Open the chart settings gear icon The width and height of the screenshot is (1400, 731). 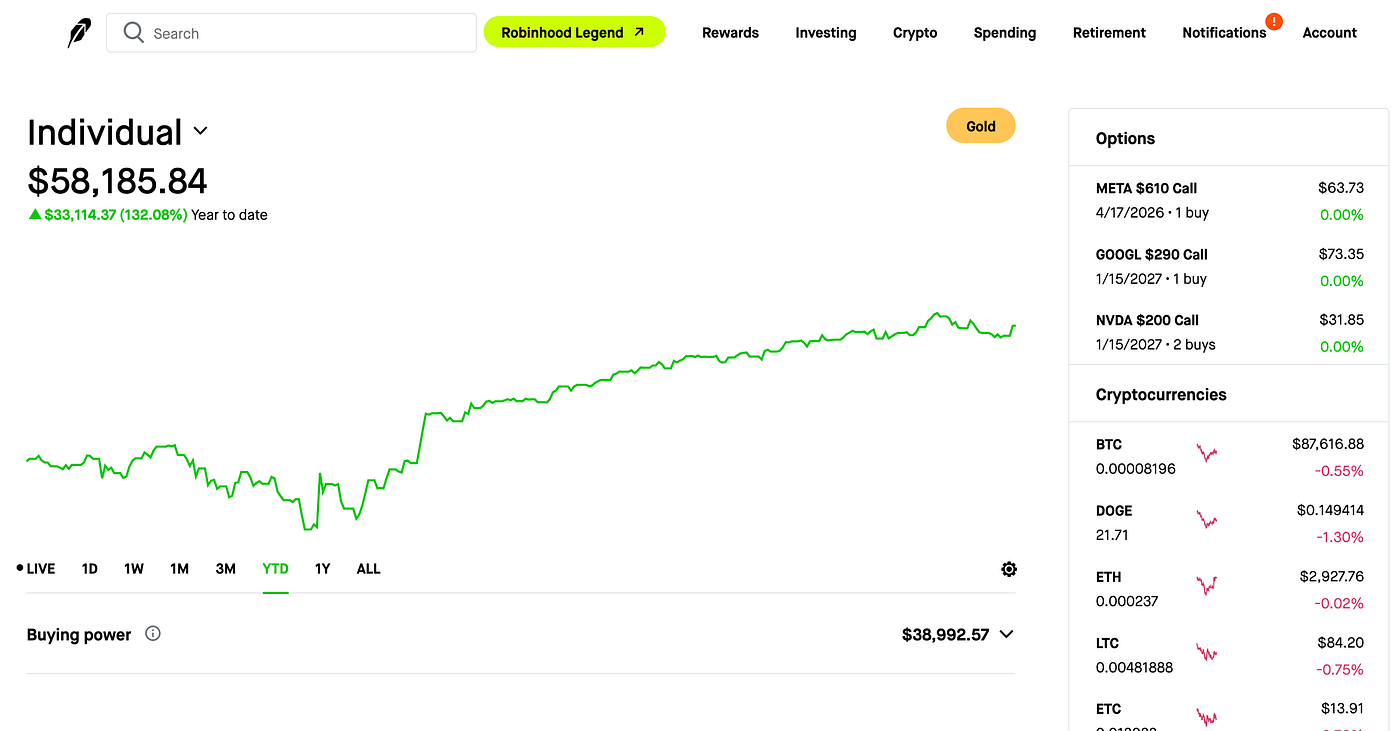[x=1009, y=569]
